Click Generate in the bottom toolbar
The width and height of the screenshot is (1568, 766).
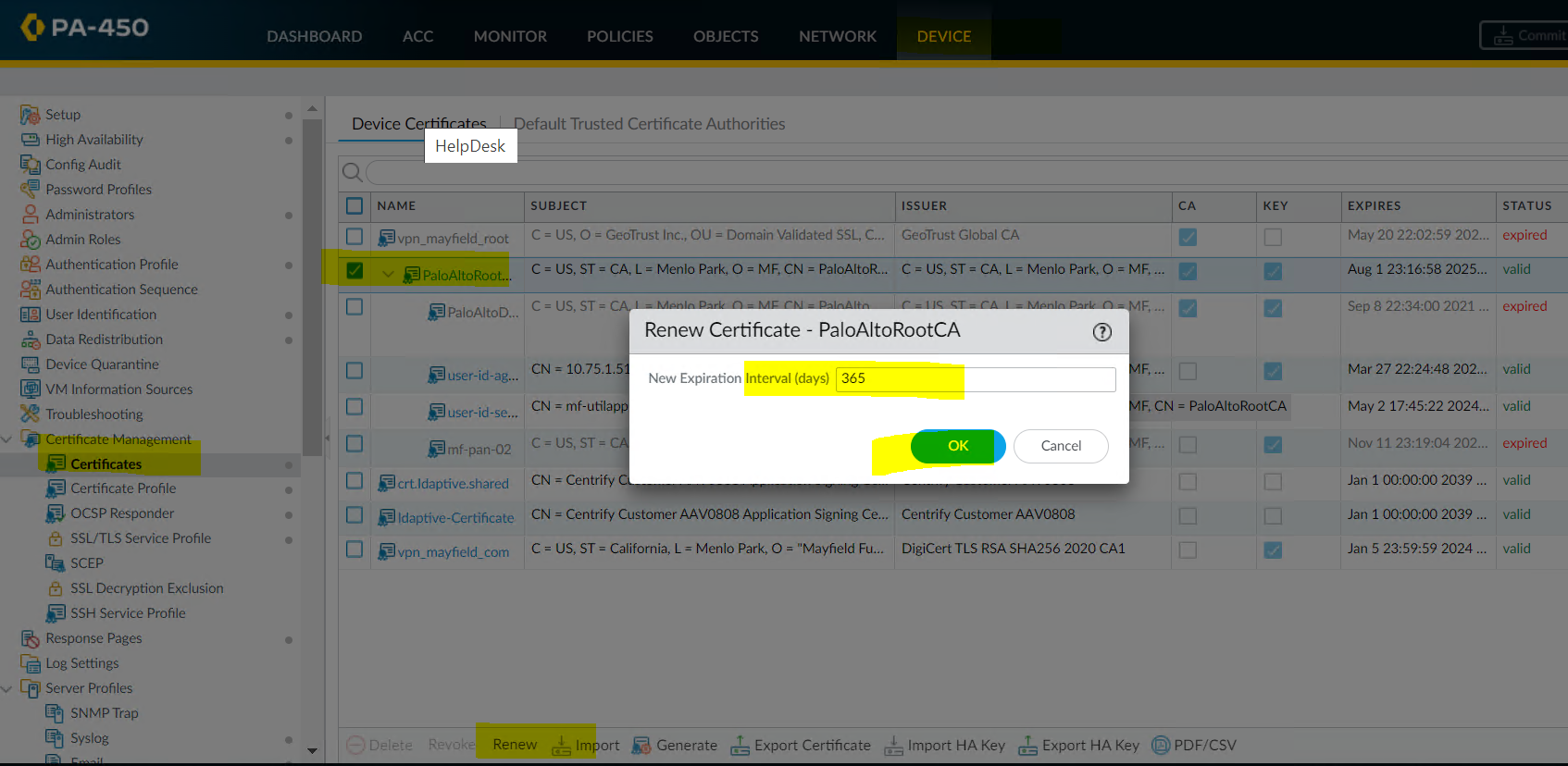click(675, 746)
